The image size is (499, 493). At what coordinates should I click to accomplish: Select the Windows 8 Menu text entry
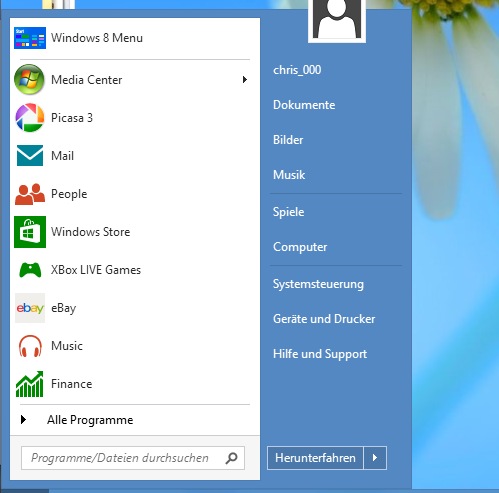point(97,38)
